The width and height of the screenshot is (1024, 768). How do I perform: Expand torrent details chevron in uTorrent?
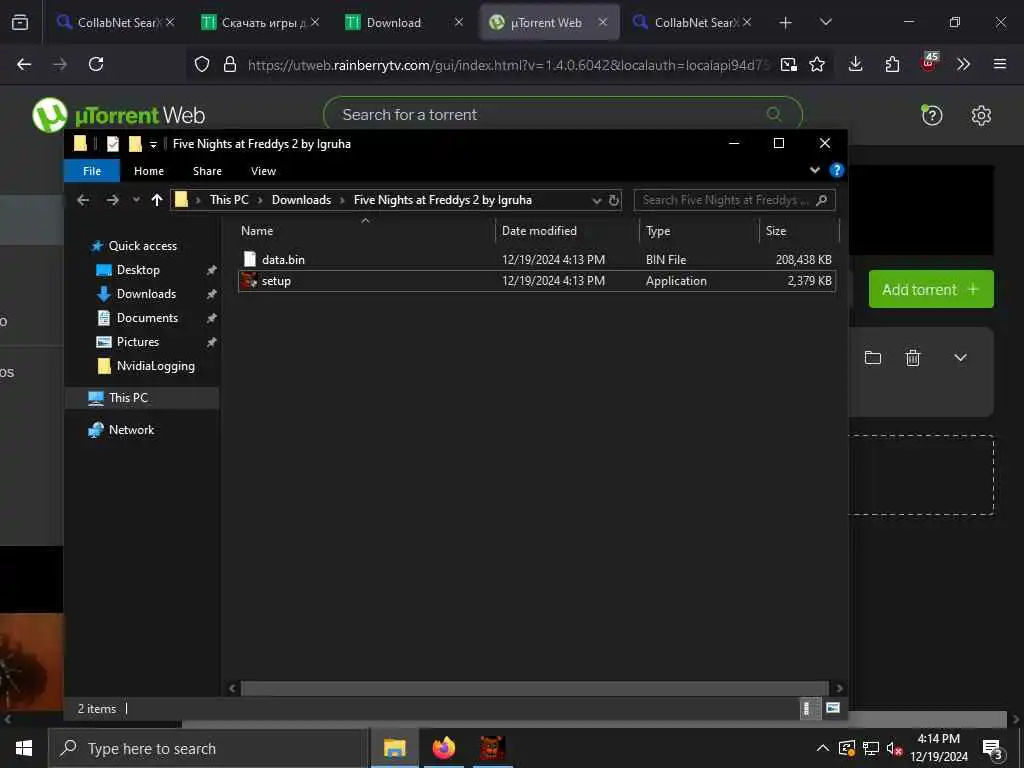pyautogui.click(x=960, y=358)
